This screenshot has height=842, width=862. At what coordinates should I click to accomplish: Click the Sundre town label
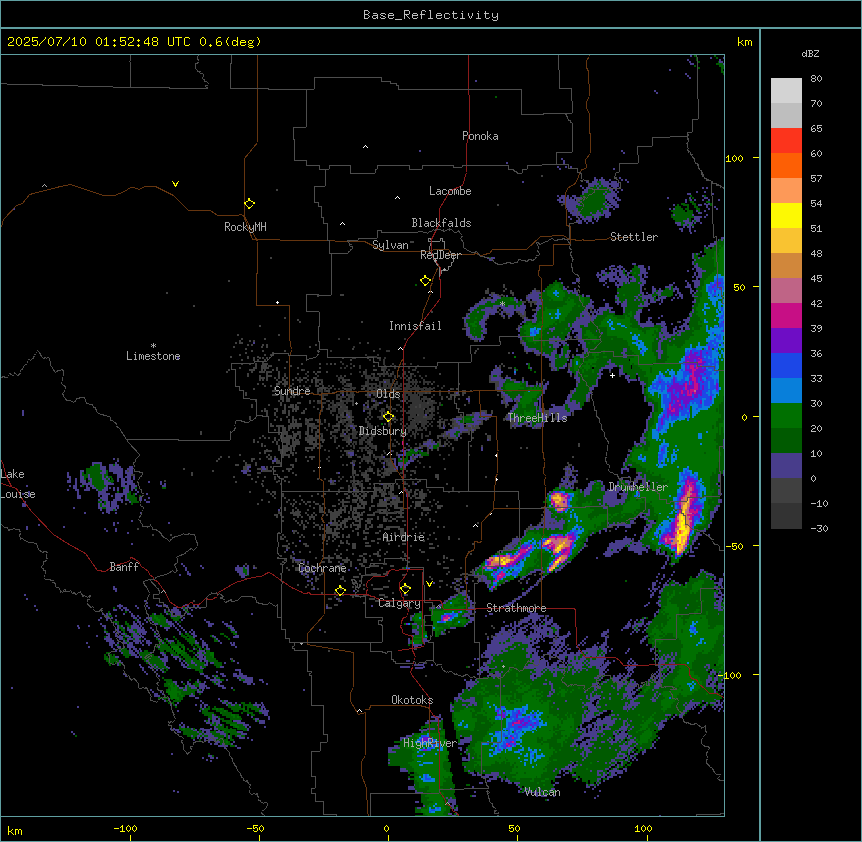[x=292, y=391]
